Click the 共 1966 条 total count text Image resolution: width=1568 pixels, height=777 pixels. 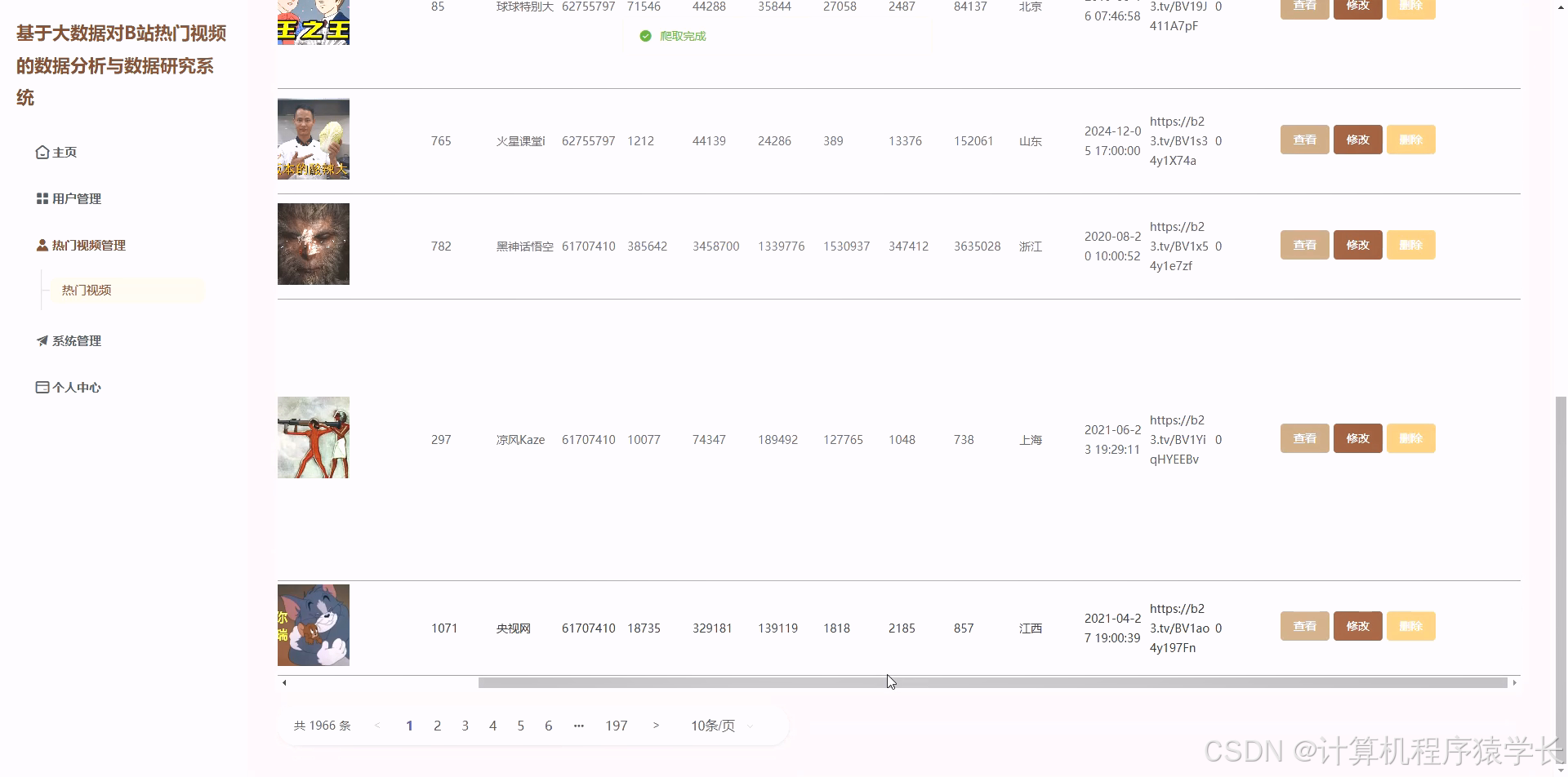click(323, 726)
